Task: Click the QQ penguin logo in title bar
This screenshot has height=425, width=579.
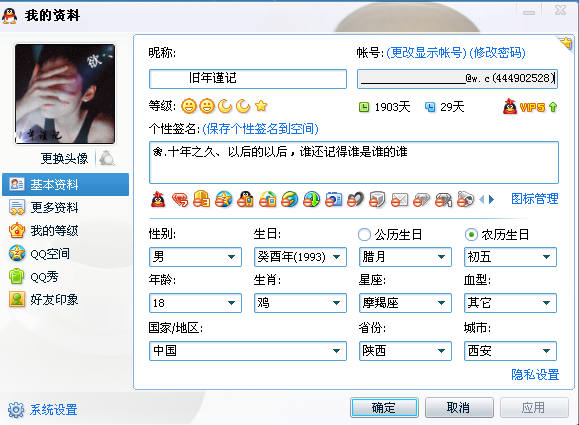Action: tap(10, 16)
